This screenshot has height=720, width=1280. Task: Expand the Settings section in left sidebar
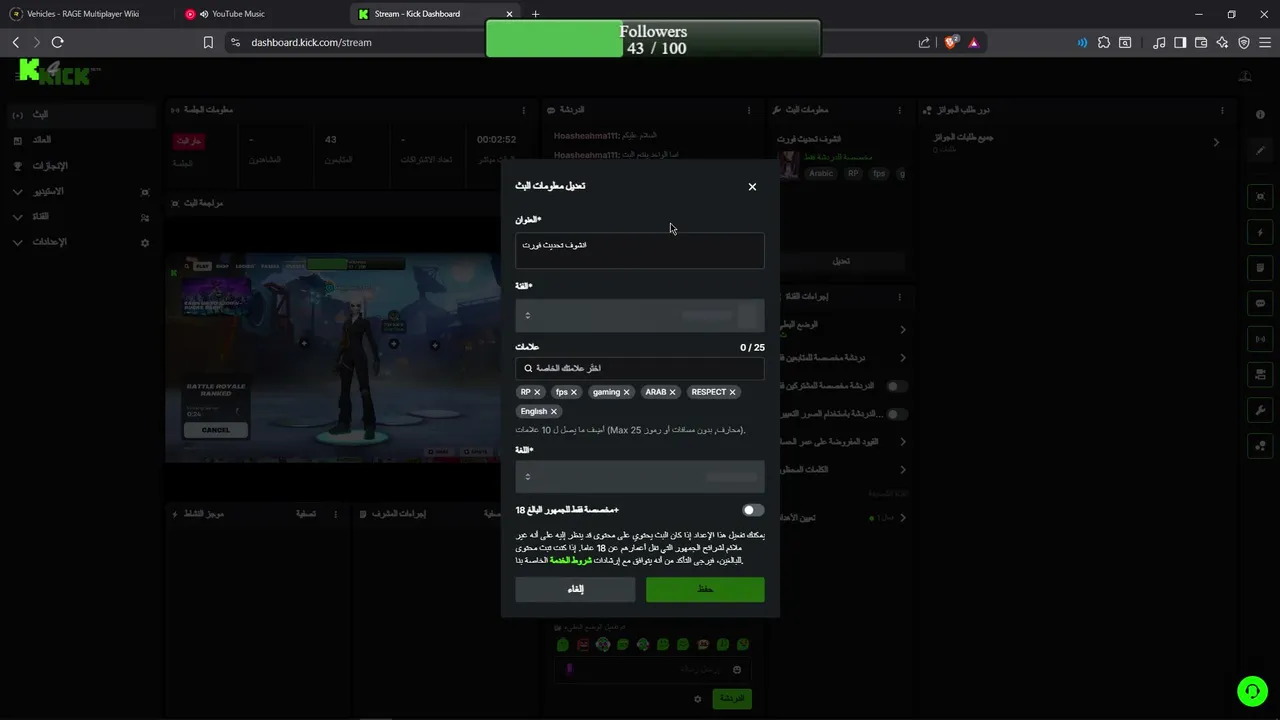coord(80,242)
